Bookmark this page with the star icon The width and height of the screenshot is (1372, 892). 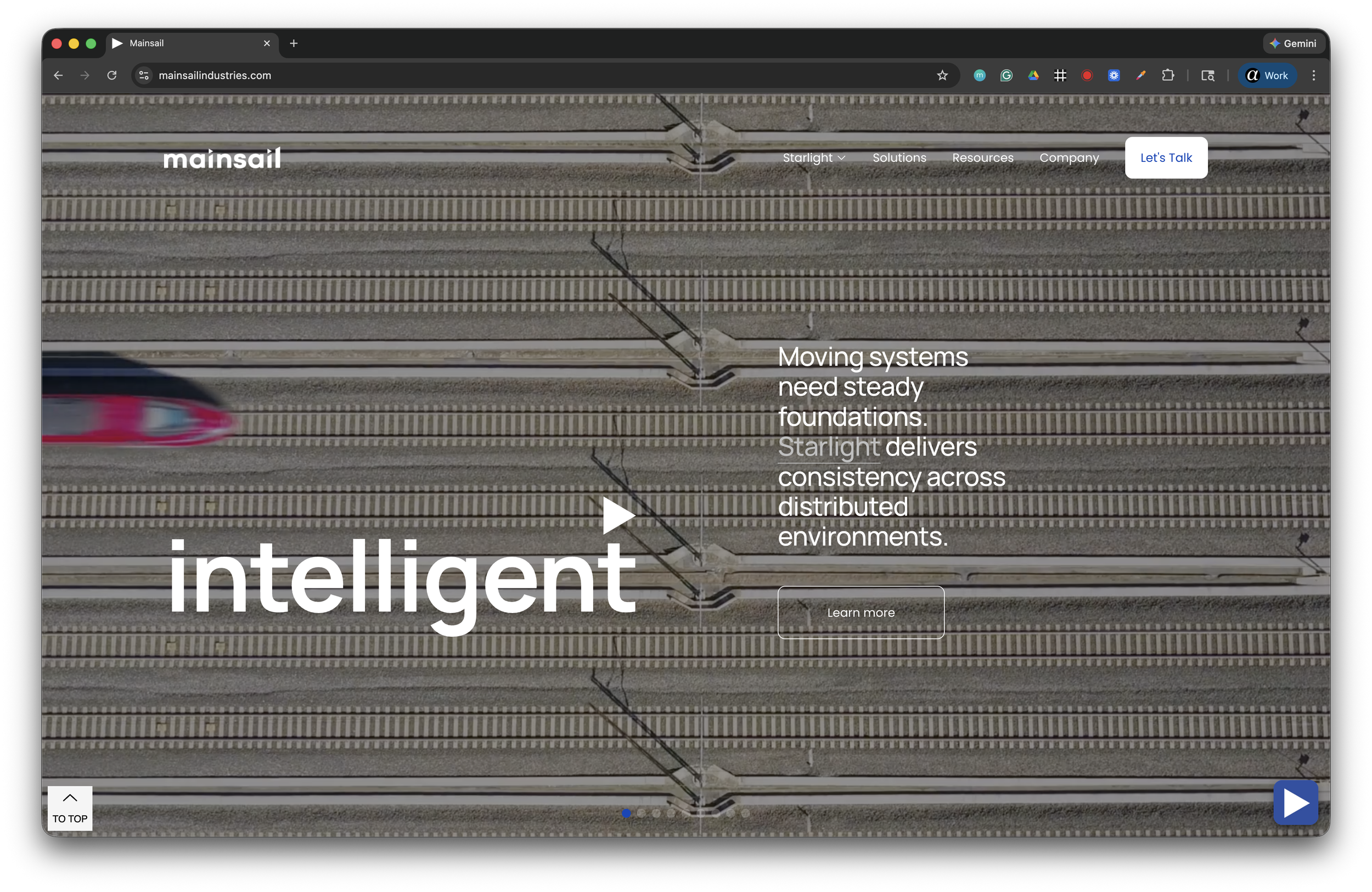tap(942, 76)
